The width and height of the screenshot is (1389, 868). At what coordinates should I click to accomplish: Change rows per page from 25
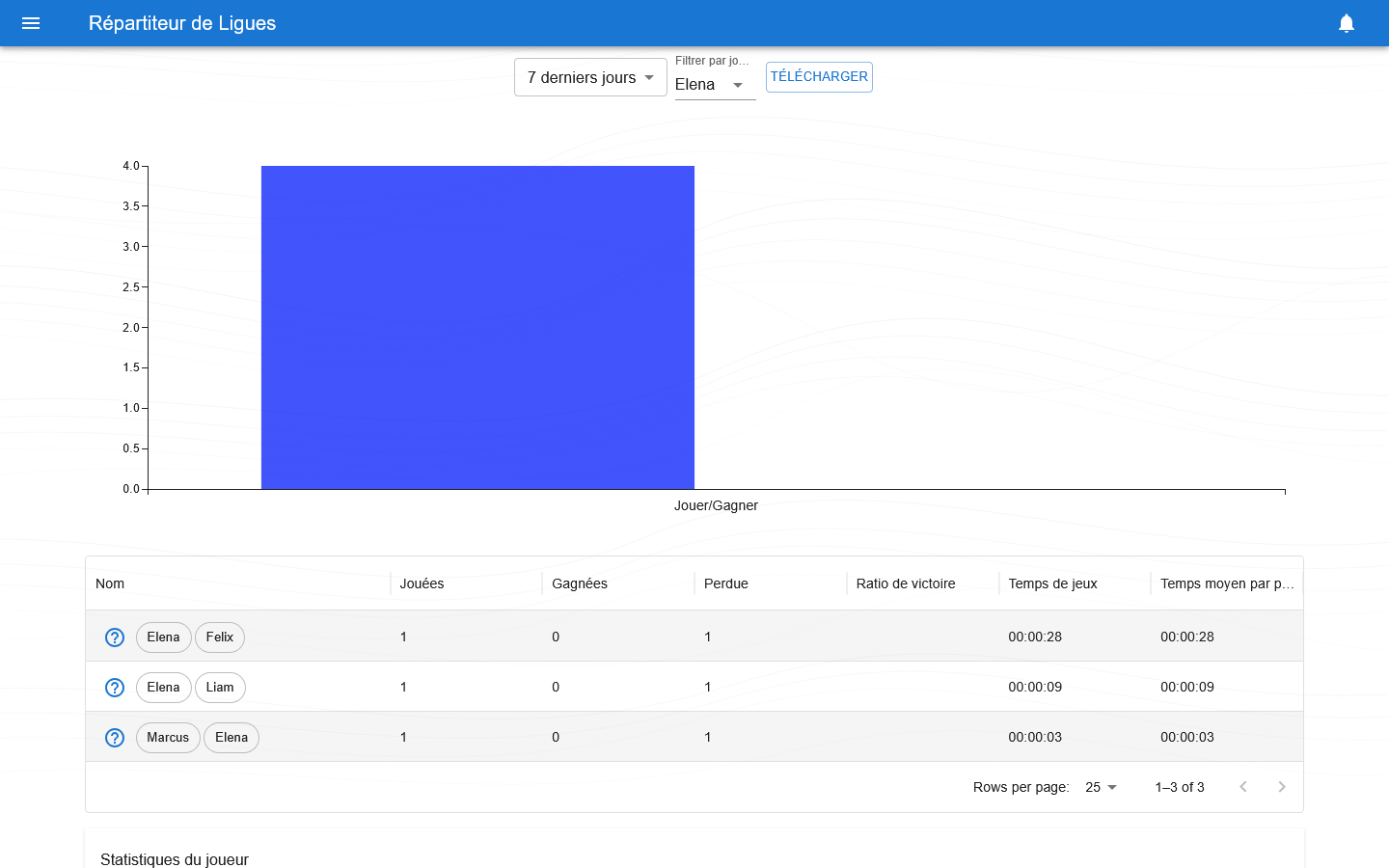1101,787
